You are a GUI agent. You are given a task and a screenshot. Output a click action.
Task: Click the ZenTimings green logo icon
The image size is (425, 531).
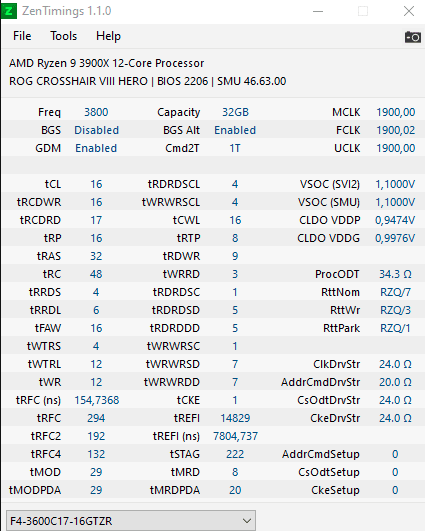(9, 11)
